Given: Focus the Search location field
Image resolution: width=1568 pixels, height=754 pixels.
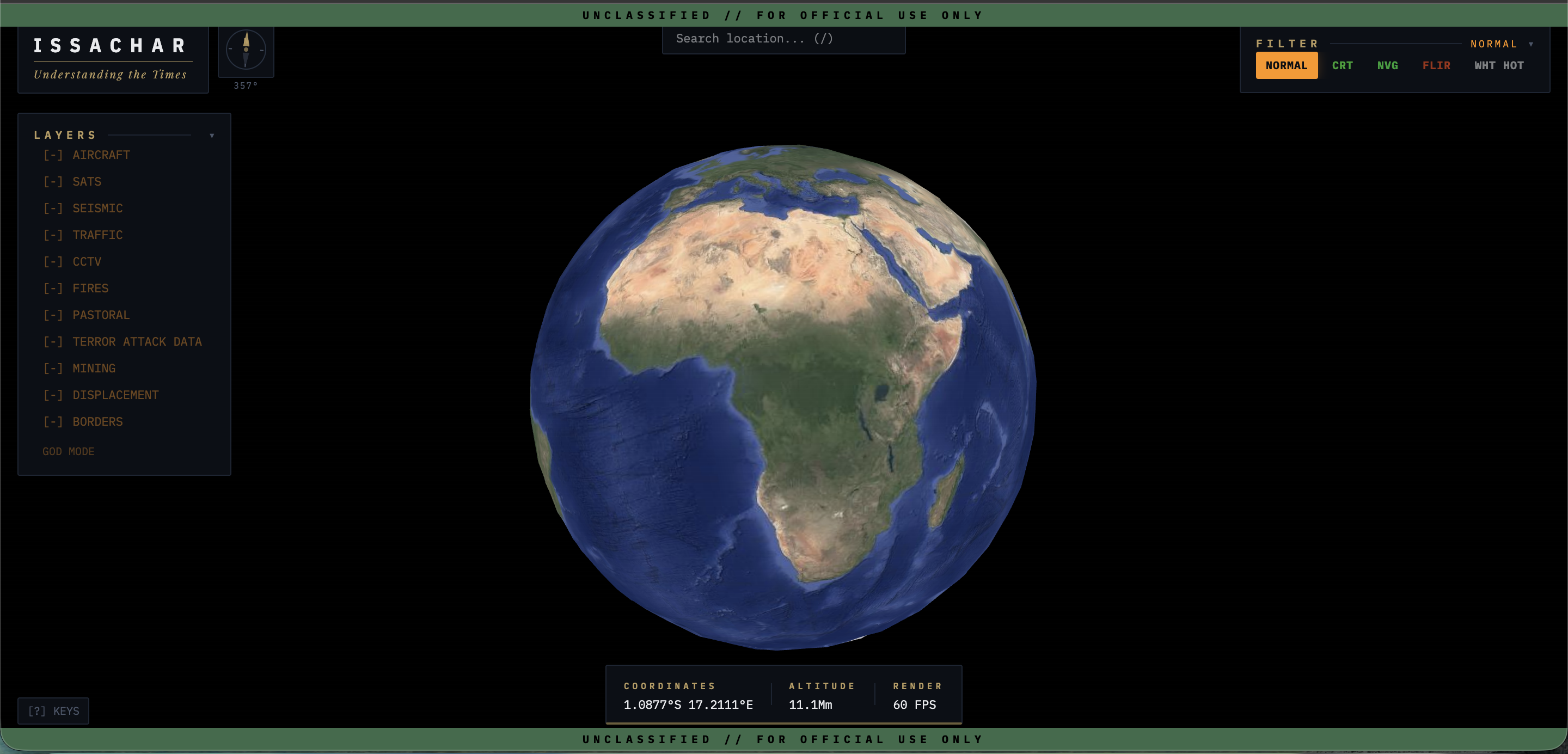Looking at the screenshot, I should 783,39.
